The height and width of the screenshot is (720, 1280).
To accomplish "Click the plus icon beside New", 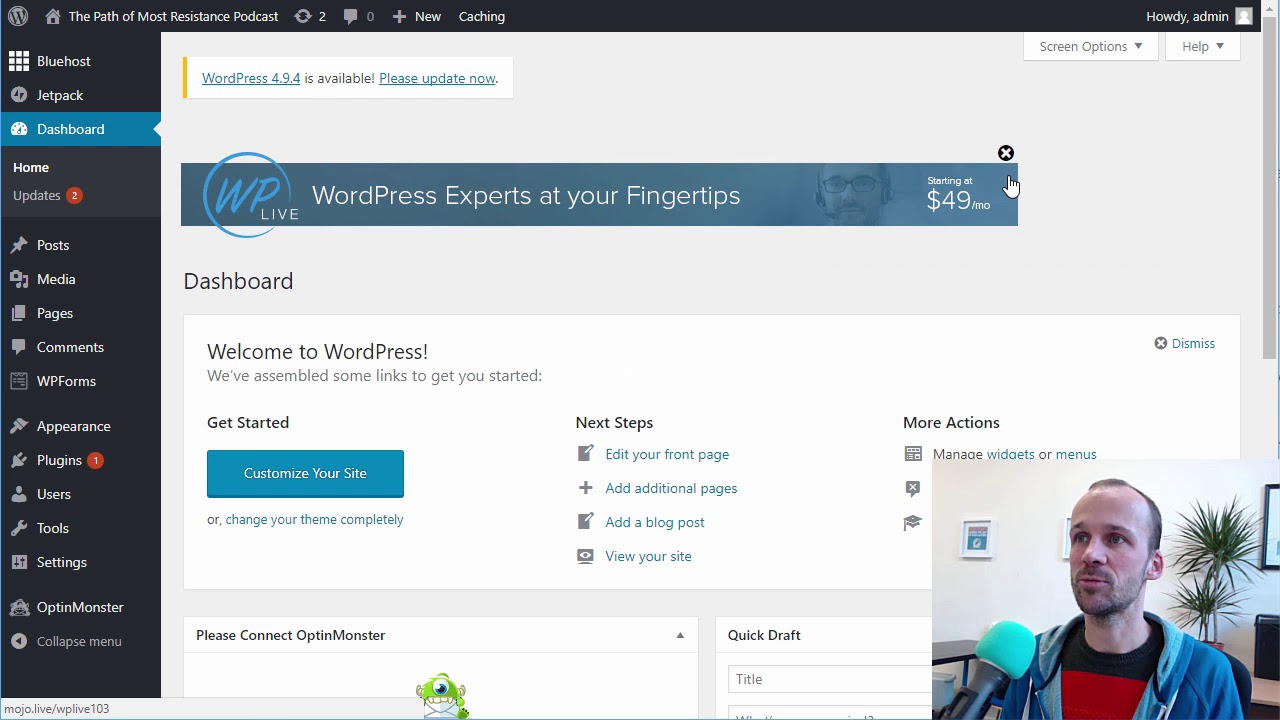I will point(399,16).
